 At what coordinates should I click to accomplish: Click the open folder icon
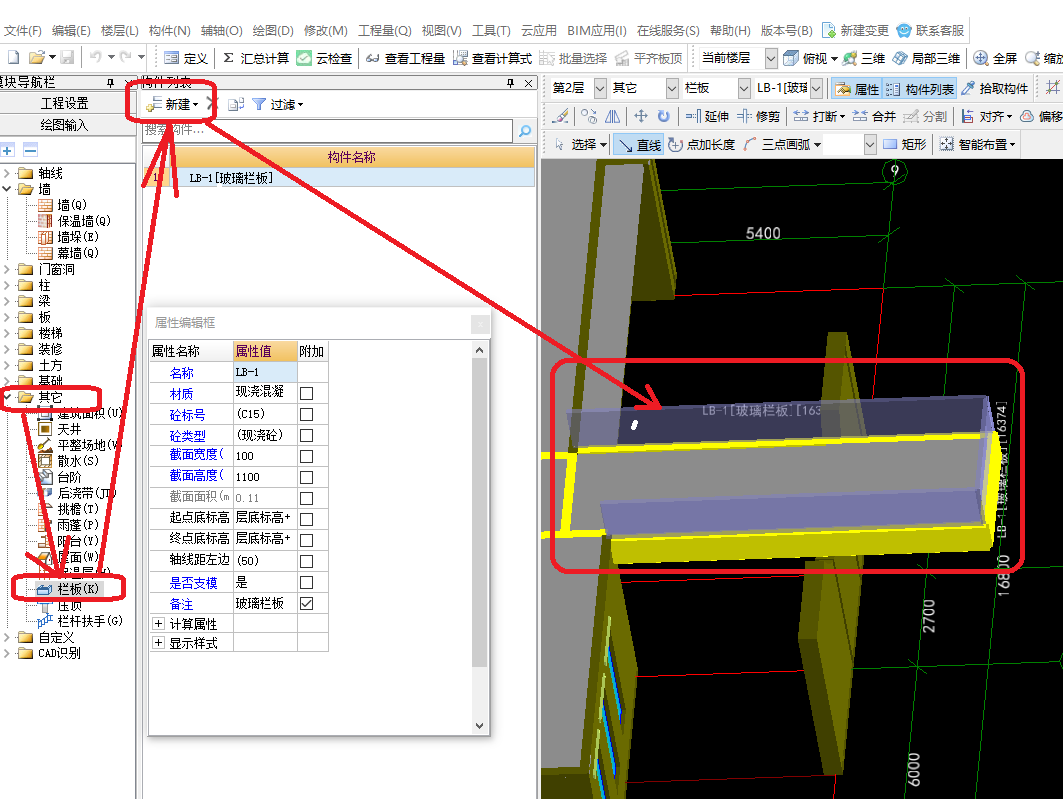37,58
